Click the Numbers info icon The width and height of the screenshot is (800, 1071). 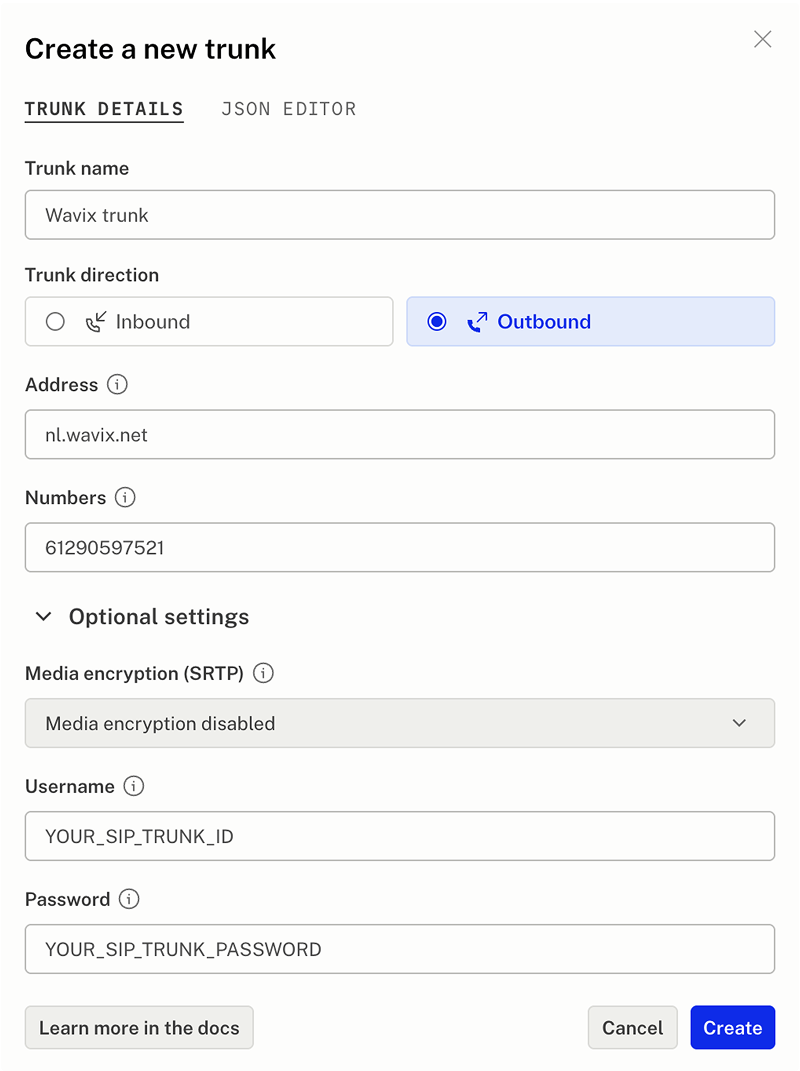pyautogui.click(x=125, y=498)
